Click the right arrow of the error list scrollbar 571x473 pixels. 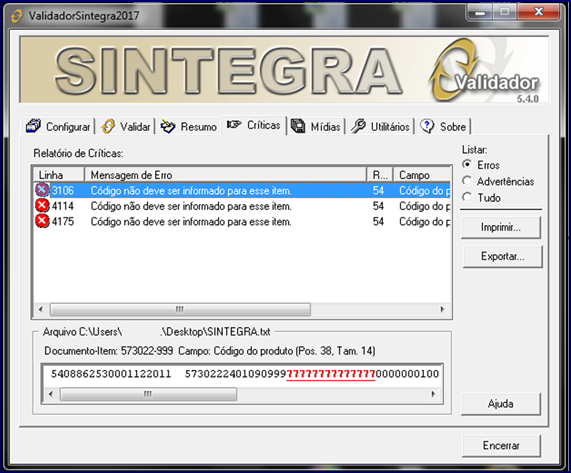[x=442, y=310]
